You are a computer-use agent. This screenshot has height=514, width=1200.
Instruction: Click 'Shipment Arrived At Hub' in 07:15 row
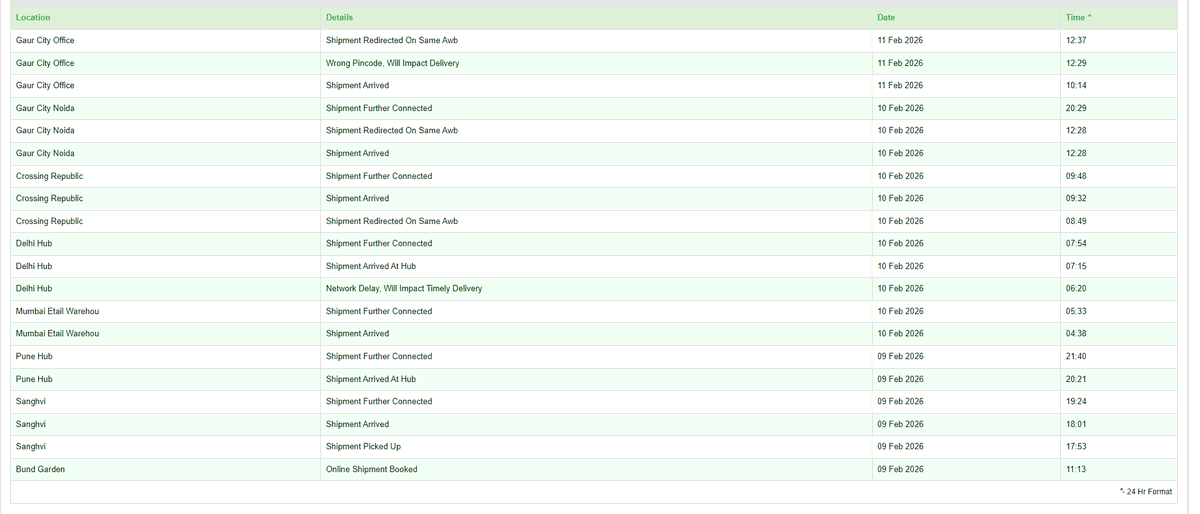click(x=371, y=266)
